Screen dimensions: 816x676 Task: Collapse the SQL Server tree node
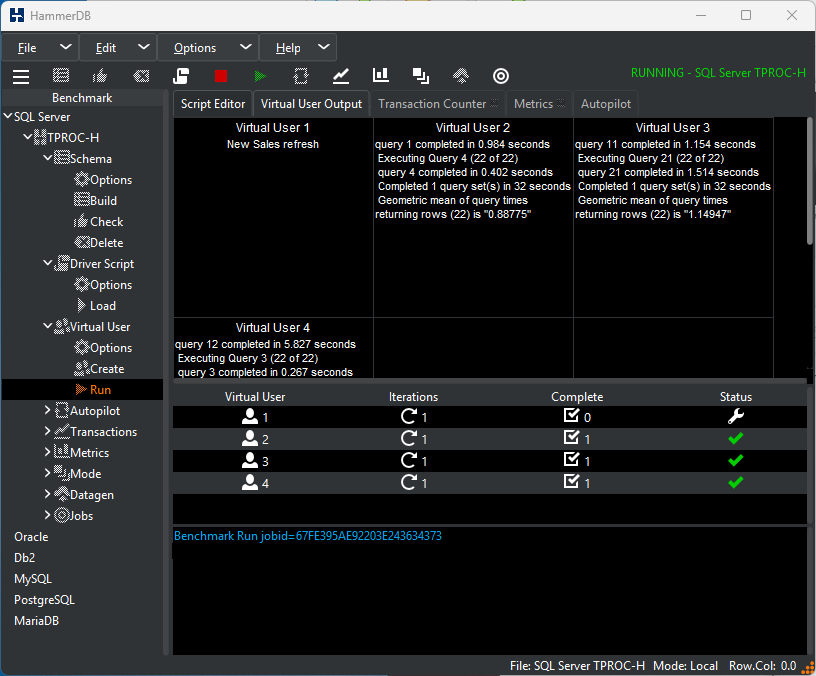8,117
